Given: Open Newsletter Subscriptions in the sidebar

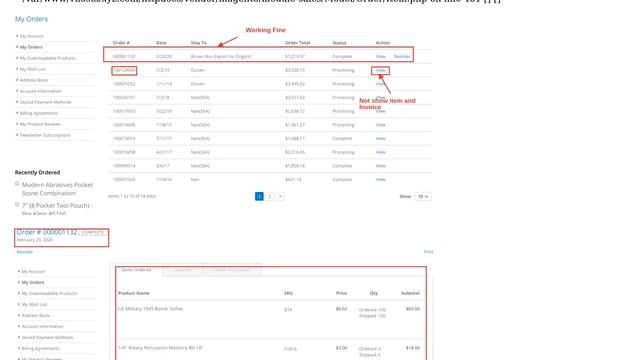Looking at the screenshot, I should (45, 135).
